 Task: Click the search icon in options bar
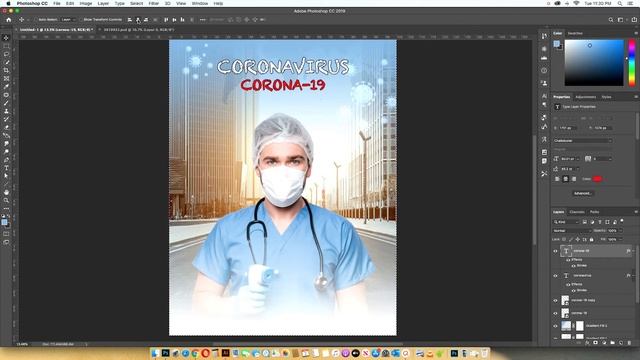[x=611, y=20]
